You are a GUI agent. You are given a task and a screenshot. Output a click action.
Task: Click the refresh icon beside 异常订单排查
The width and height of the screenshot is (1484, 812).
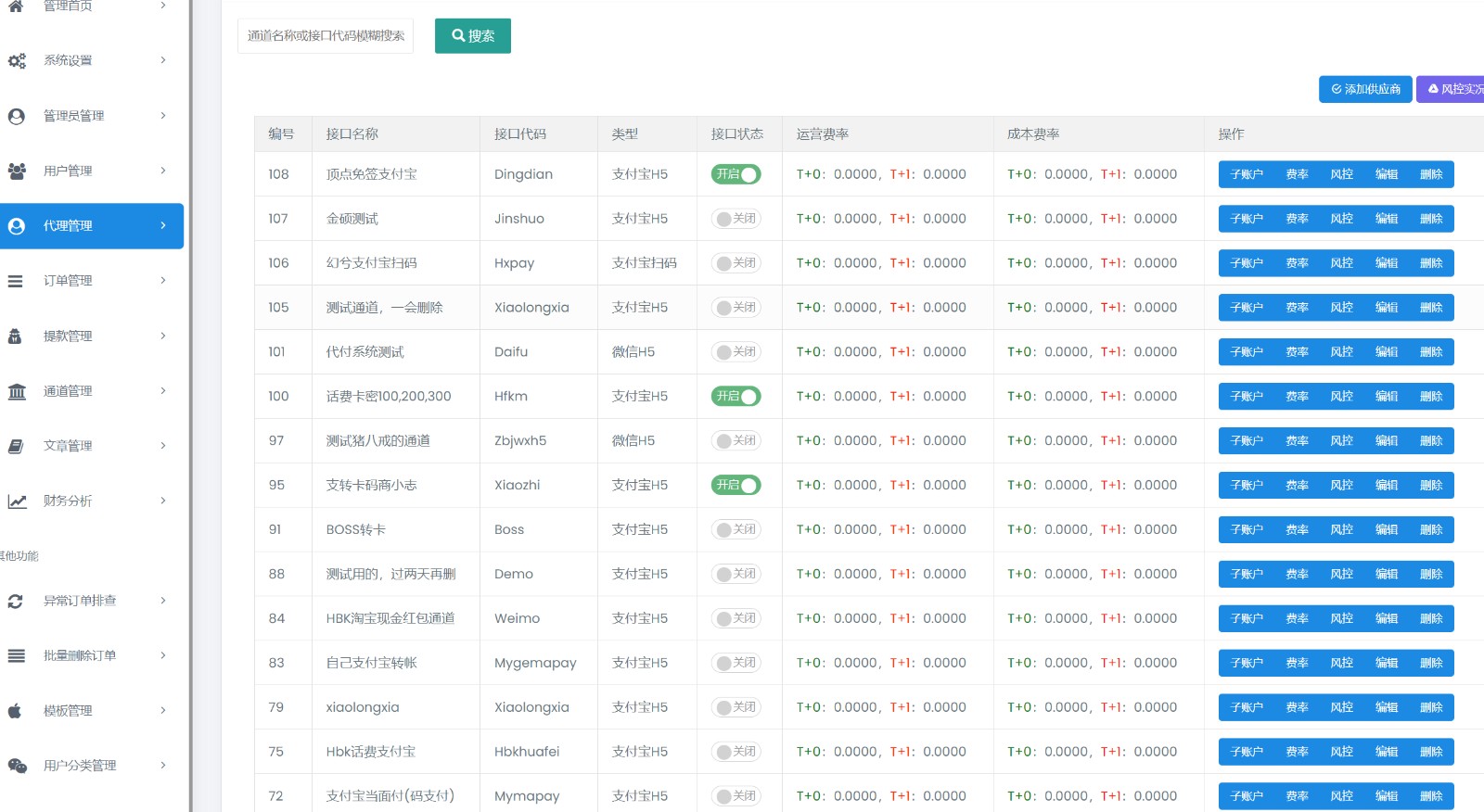16,601
